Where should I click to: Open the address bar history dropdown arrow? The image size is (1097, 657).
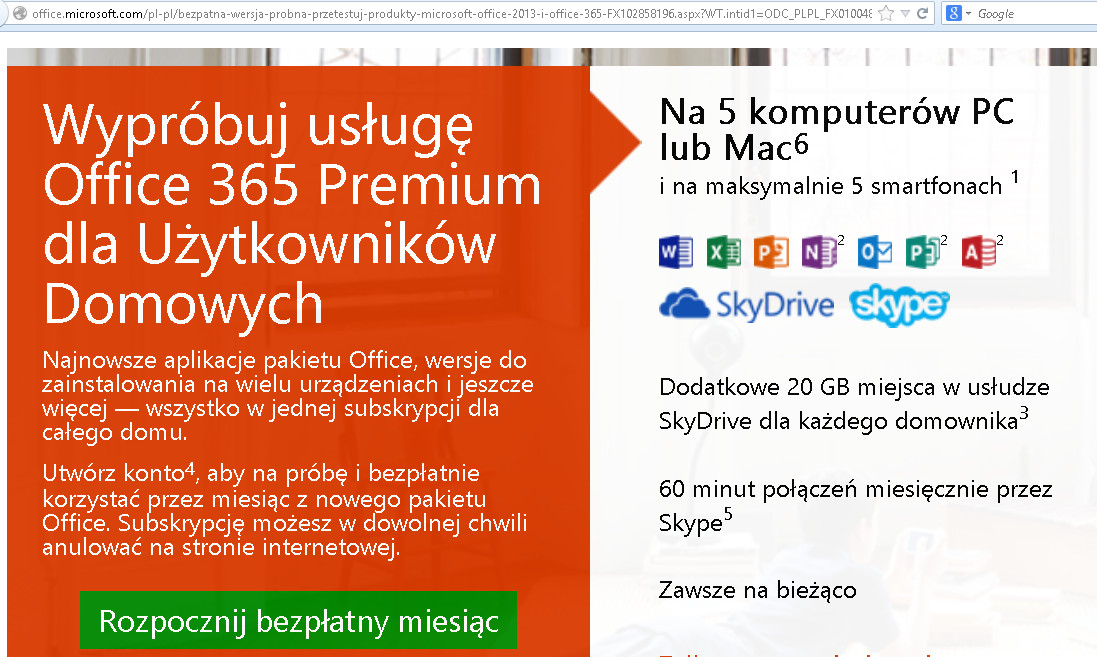[x=904, y=14]
